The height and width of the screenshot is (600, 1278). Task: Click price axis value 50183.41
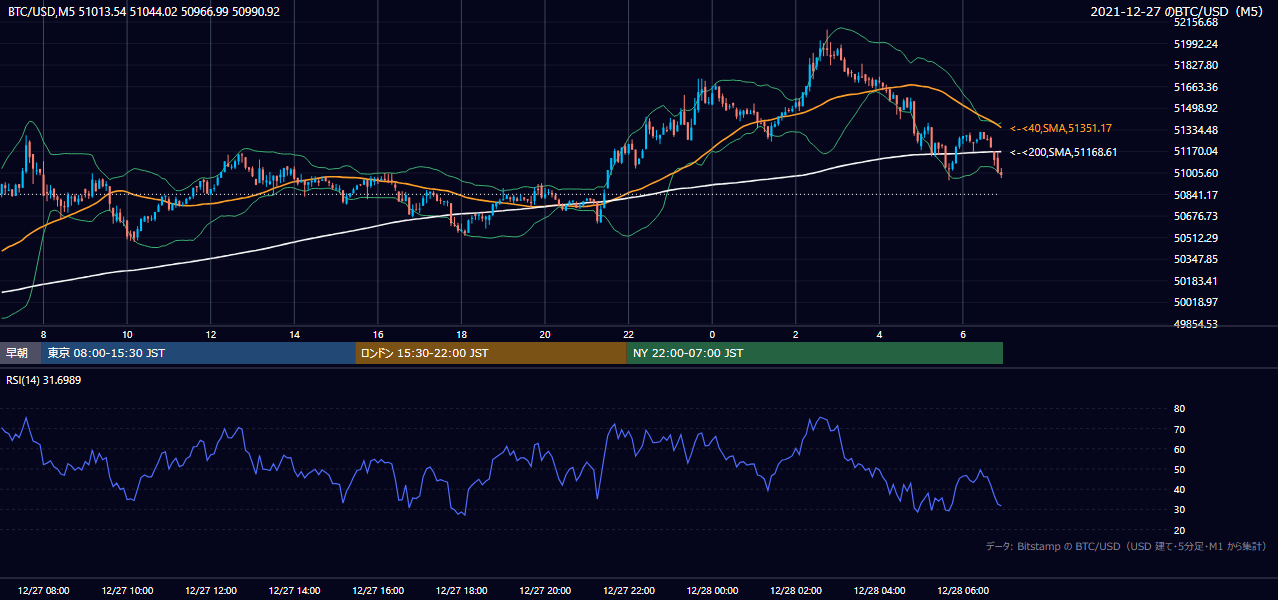[x=1195, y=281]
